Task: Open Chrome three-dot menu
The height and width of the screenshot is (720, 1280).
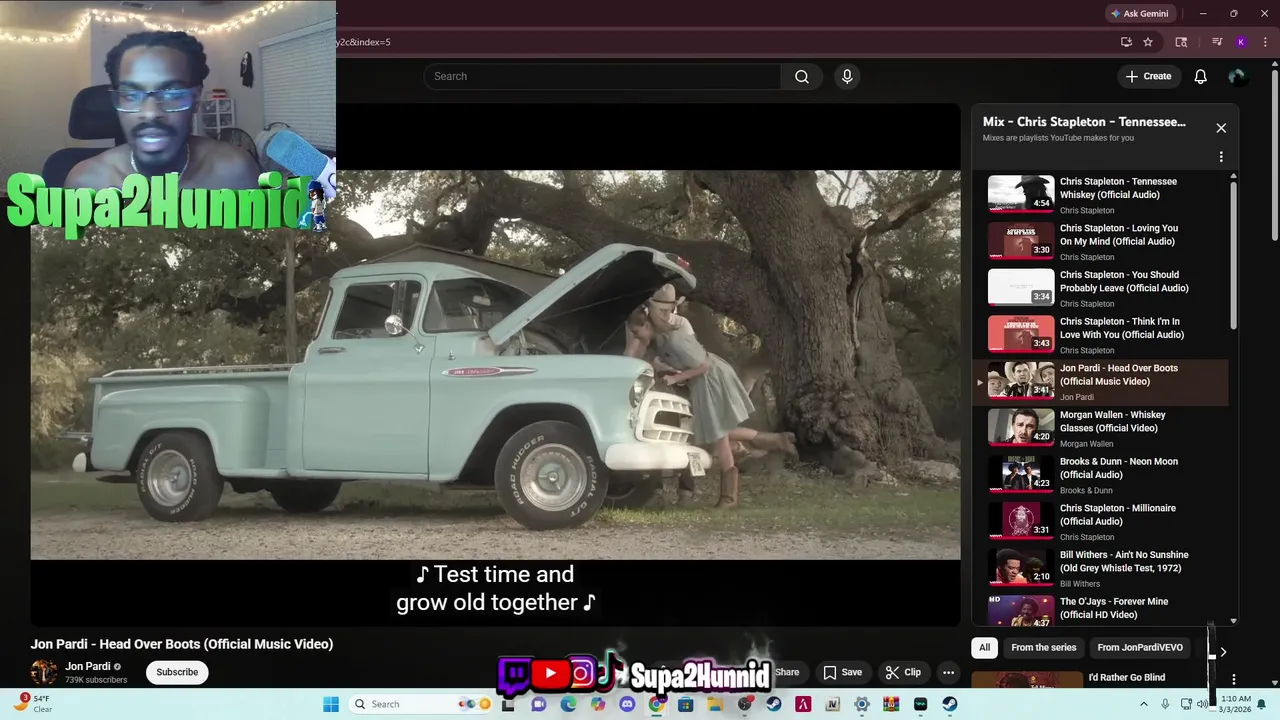Action: point(1265,42)
